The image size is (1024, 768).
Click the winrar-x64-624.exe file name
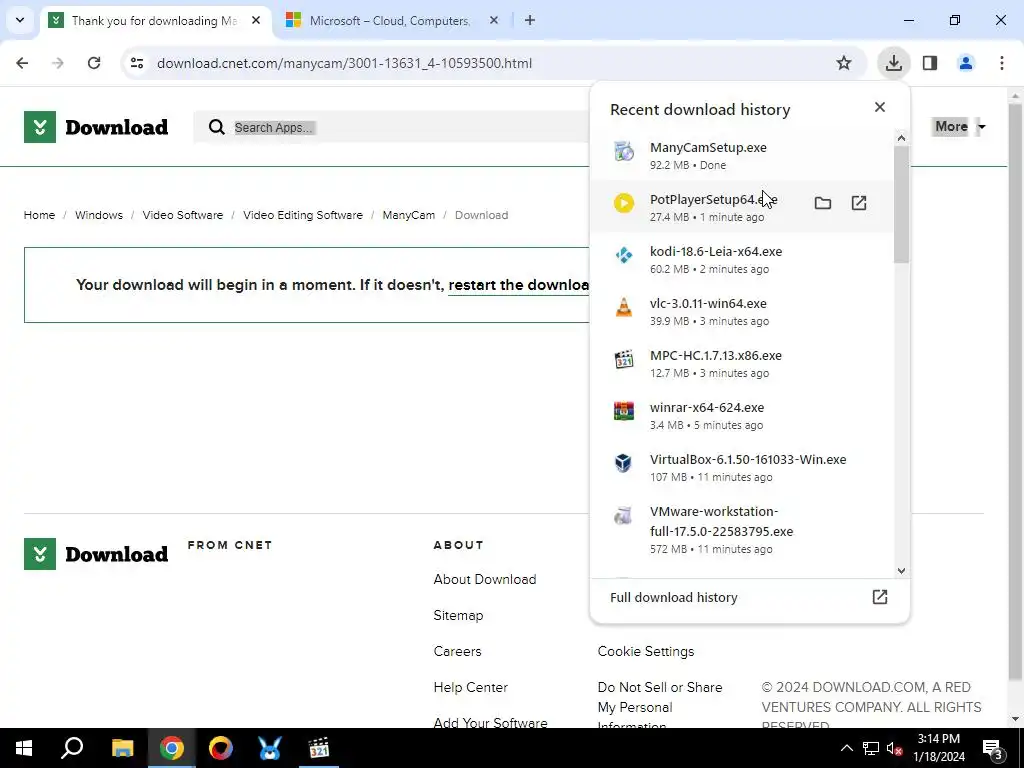[x=707, y=408]
